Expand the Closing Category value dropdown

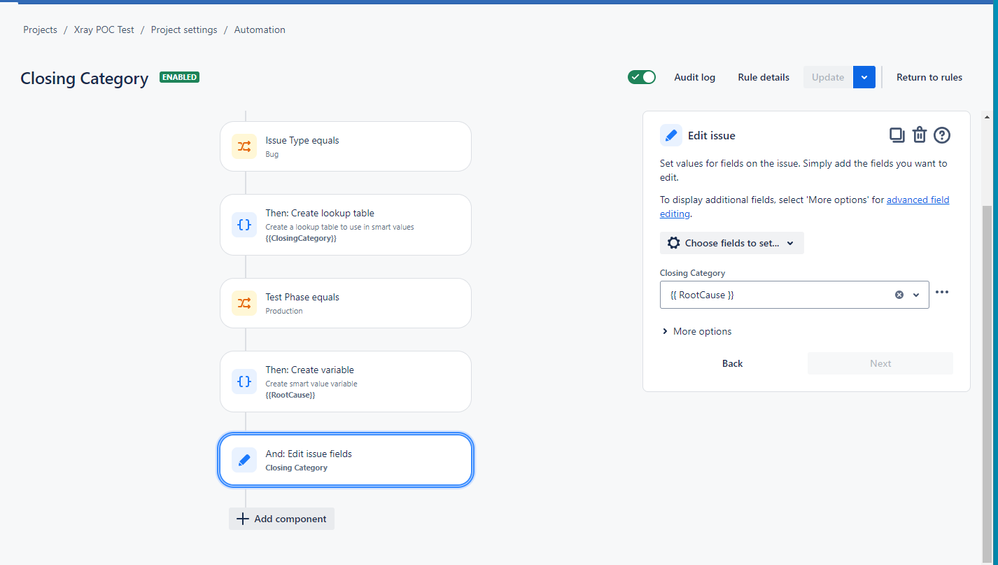(x=916, y=295)
